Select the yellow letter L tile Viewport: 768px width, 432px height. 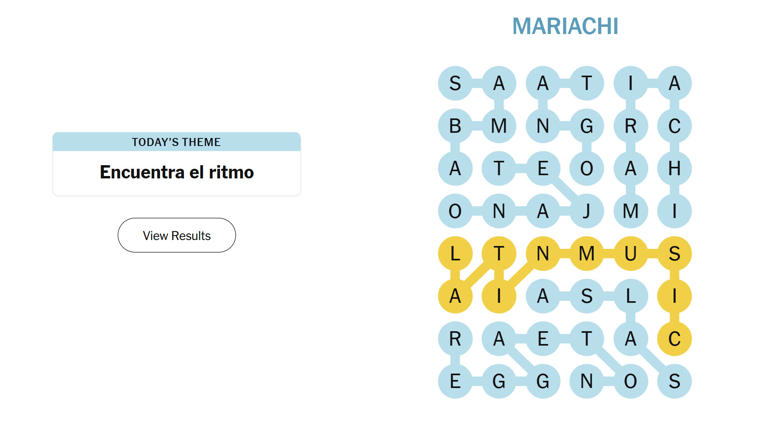[455, 254]
